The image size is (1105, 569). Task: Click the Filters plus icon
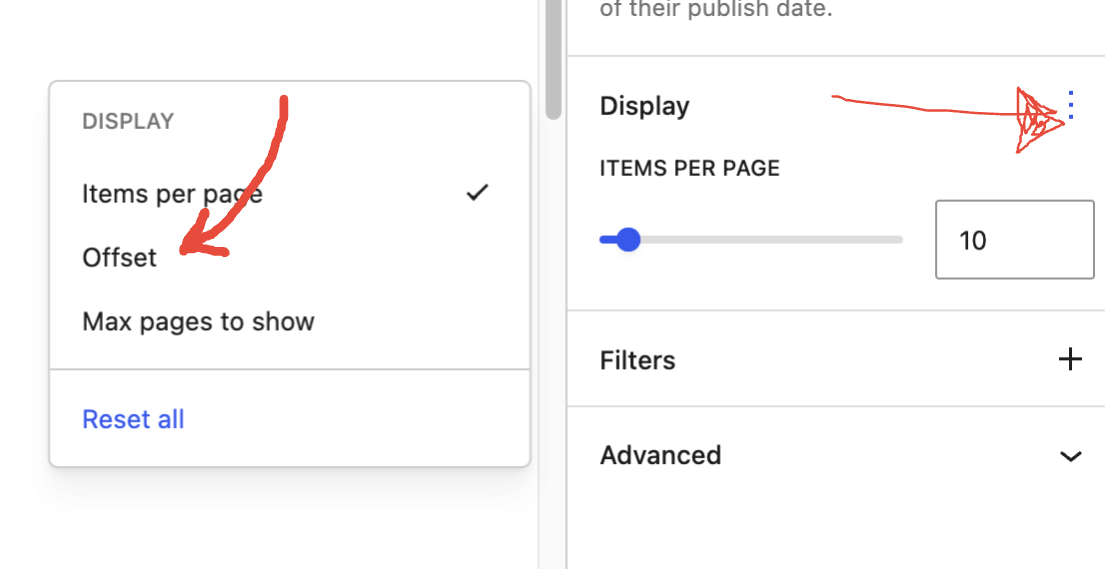pyautogui.click(x=1070, y=360)
